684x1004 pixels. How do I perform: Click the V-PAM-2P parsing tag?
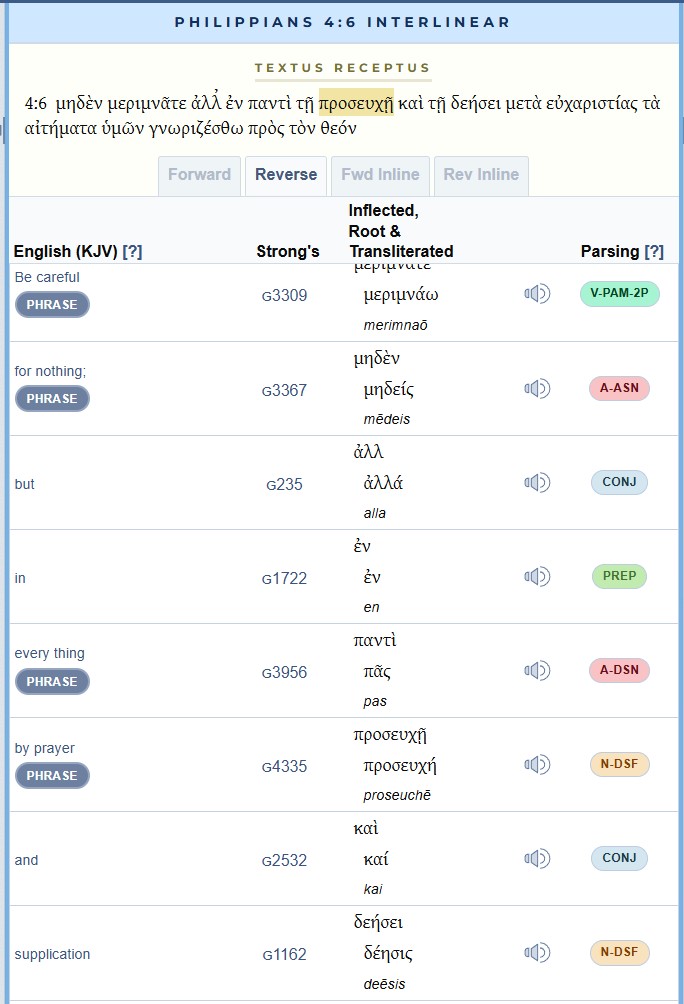click(619, 294)
